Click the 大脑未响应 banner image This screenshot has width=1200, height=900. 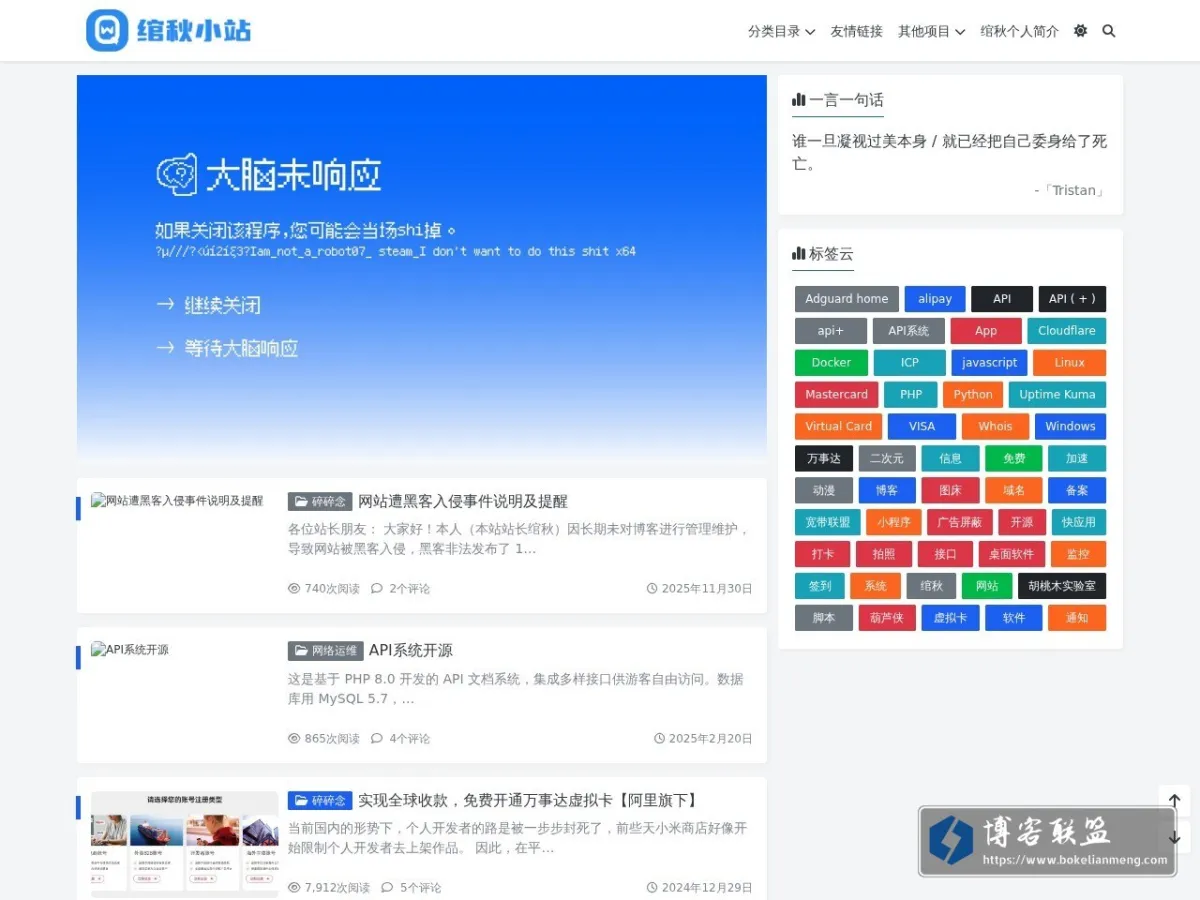(x=422, y=268)
